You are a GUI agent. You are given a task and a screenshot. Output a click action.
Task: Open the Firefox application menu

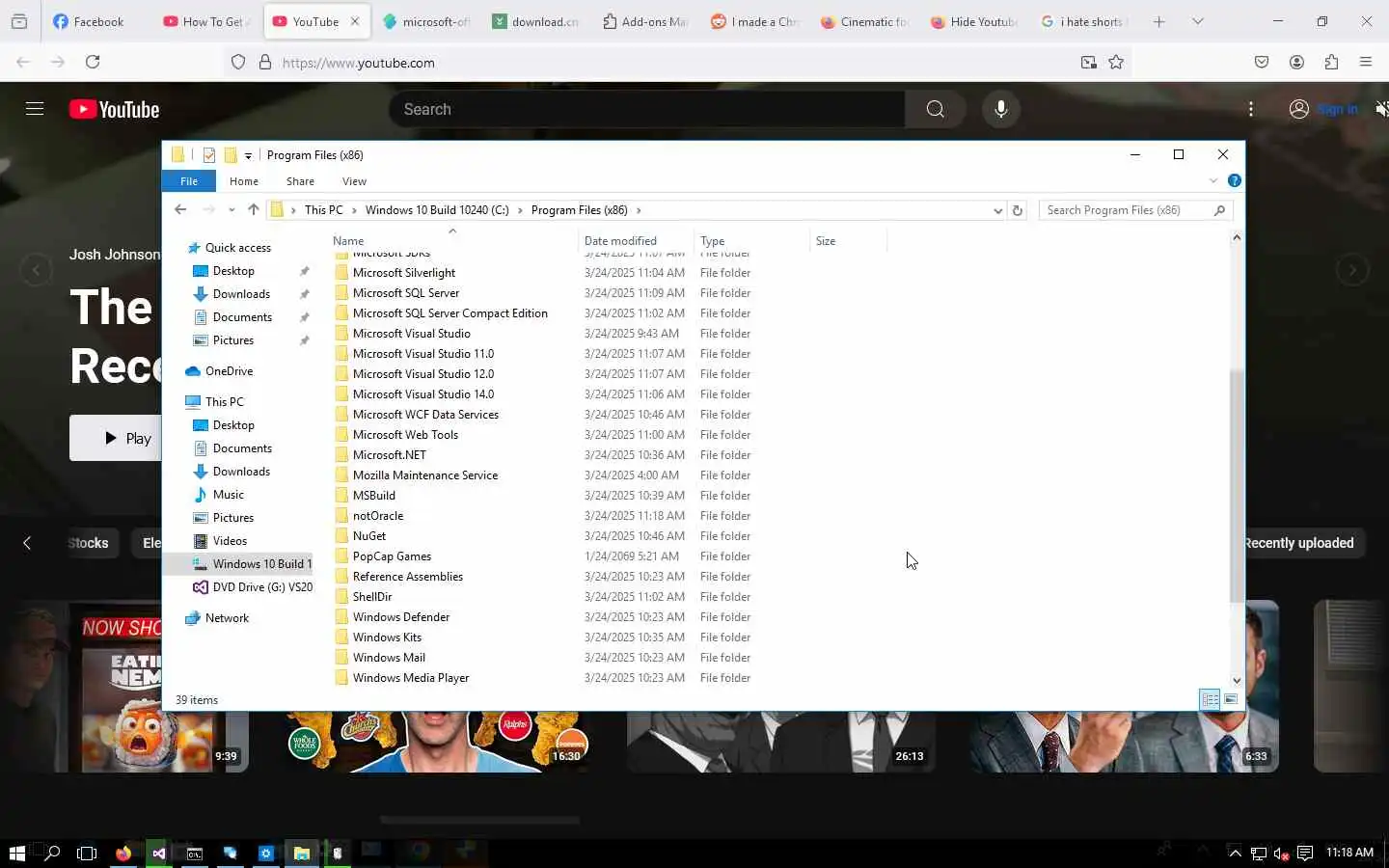coord(1366,62)
